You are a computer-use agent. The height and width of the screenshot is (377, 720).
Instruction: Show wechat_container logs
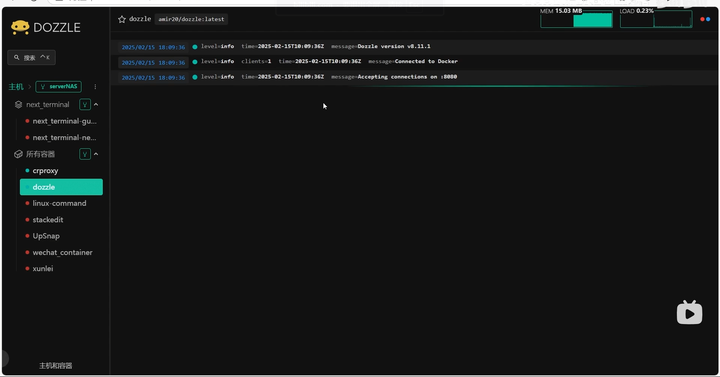pyautogui.click(x=61, y=253)
